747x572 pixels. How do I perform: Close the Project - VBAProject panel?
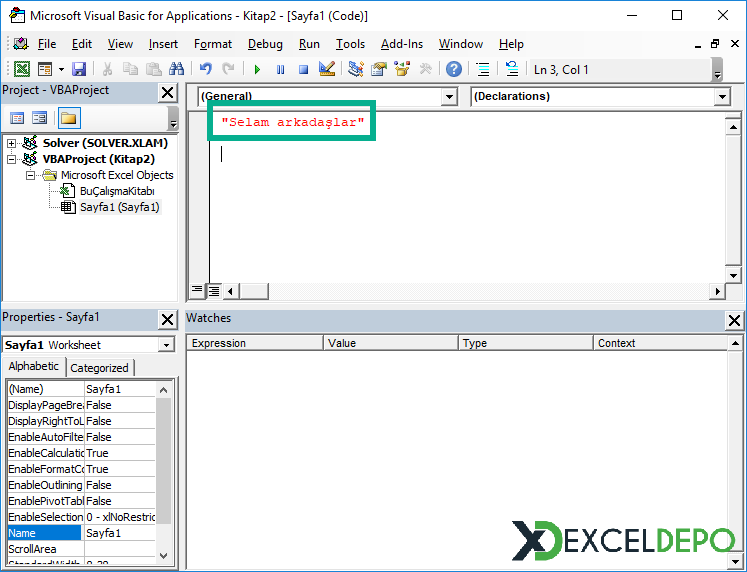point(168,92)
